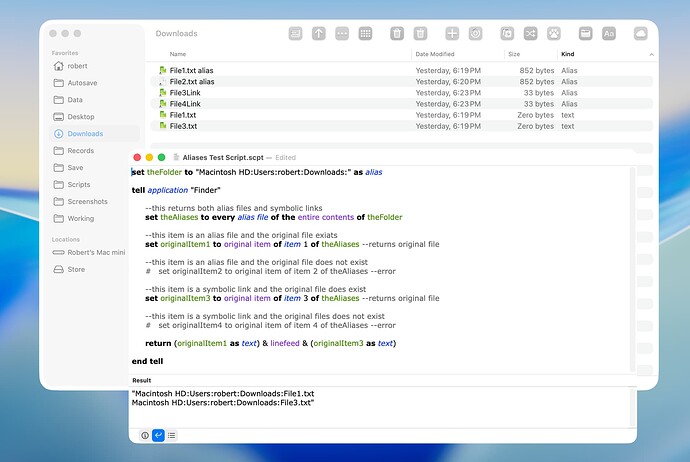The width and height of the screenshot is (690, 462).
Task: Click the copy-documents icon in Finder toolbar
Action: pos(507,33)
